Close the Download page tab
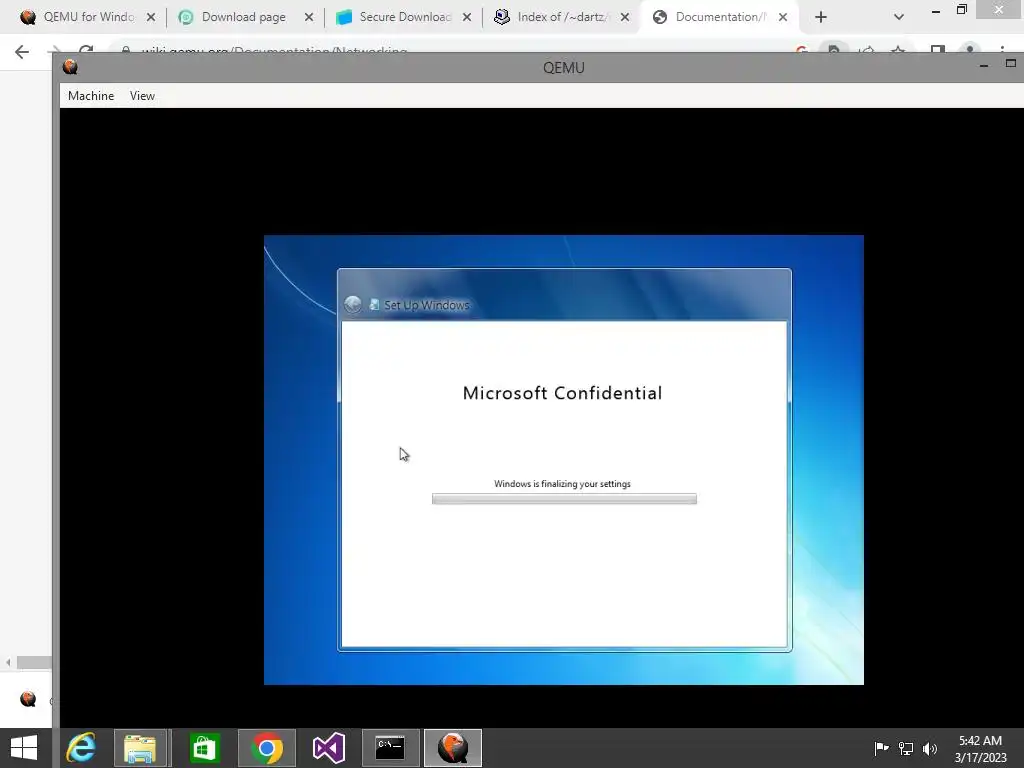The image size is (1024, 768). point(309,18)
